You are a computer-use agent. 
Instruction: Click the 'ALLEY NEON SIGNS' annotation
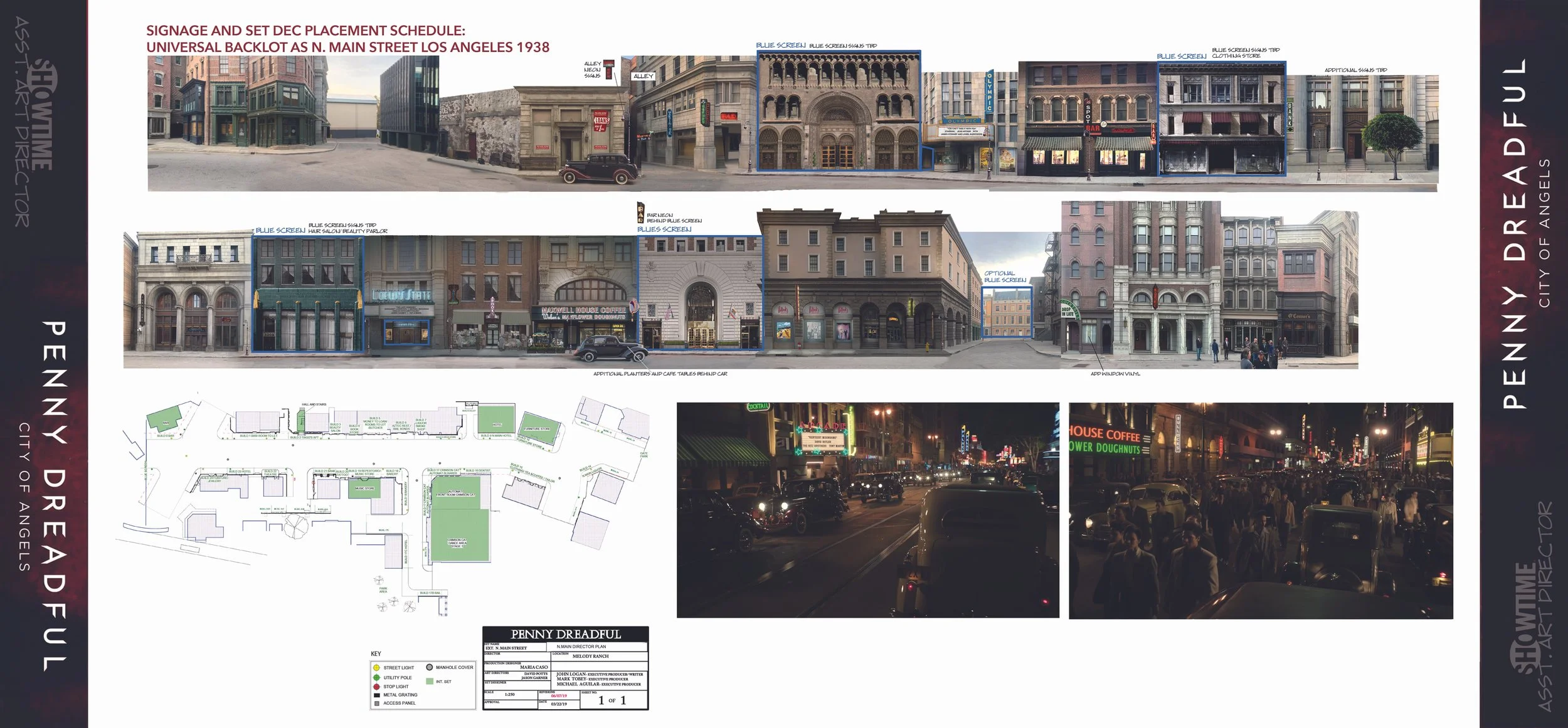pos(593,70)
